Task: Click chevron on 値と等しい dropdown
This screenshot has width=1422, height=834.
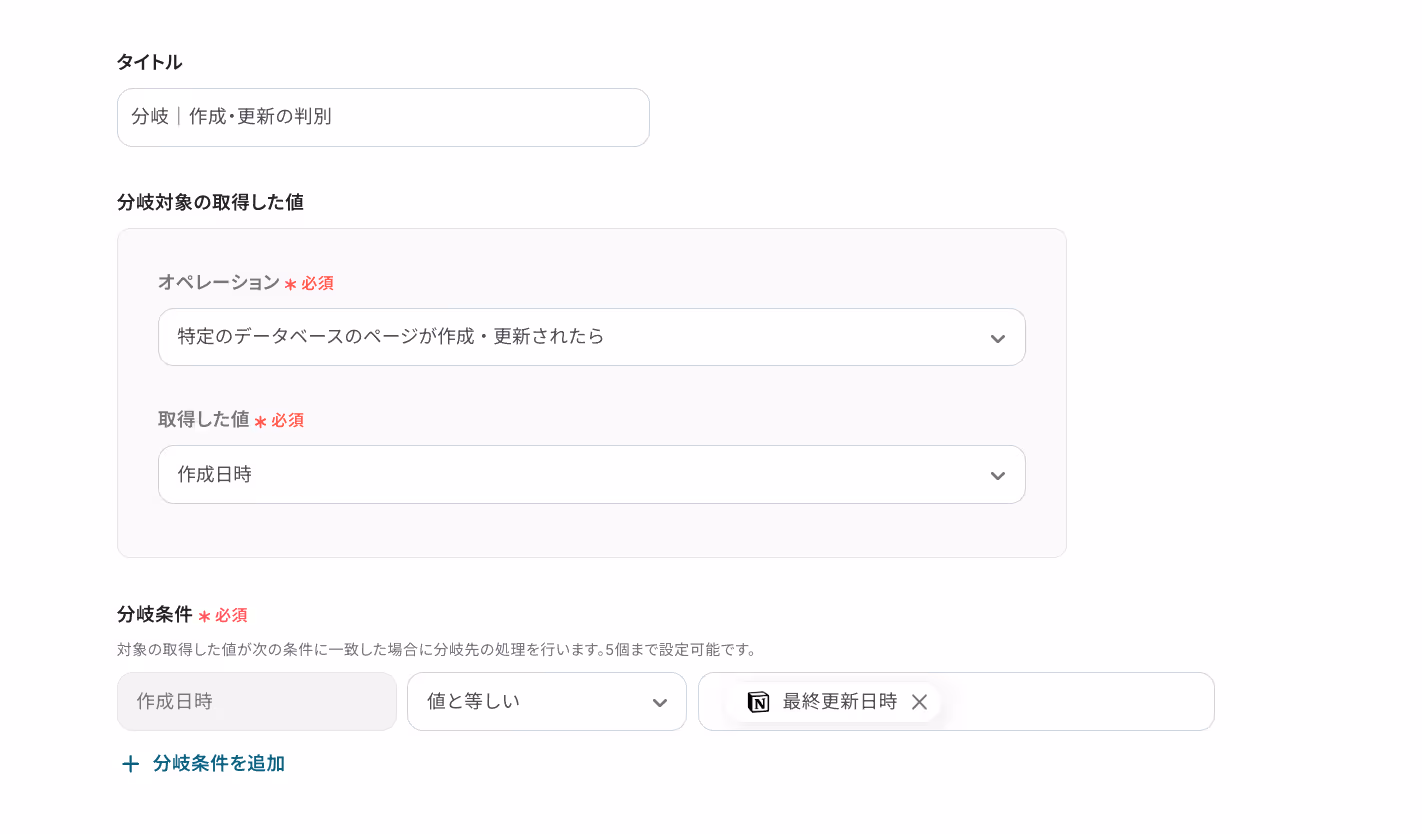Action: pos(659,702)
